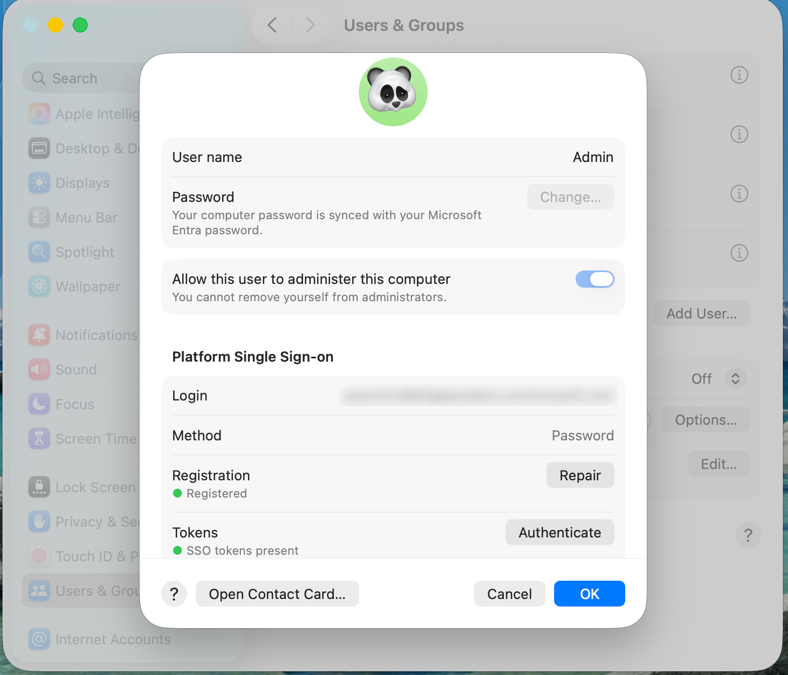Open Screen Time settings icon
The height and width of the screenshot is (675, 788).
coord(39,439)
